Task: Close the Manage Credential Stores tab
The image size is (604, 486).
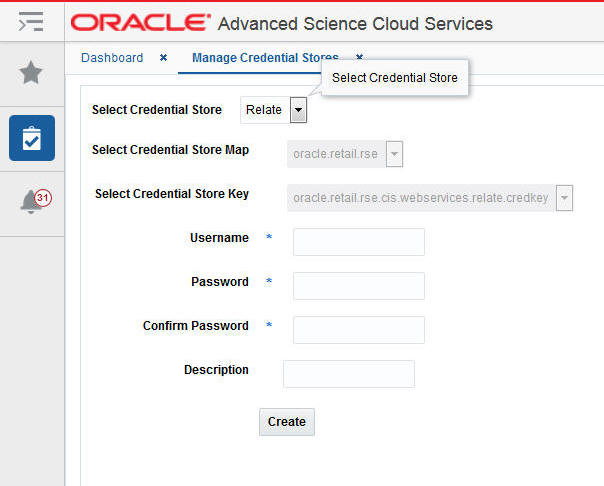Action: pyautogui.click(x=359, y=57)
